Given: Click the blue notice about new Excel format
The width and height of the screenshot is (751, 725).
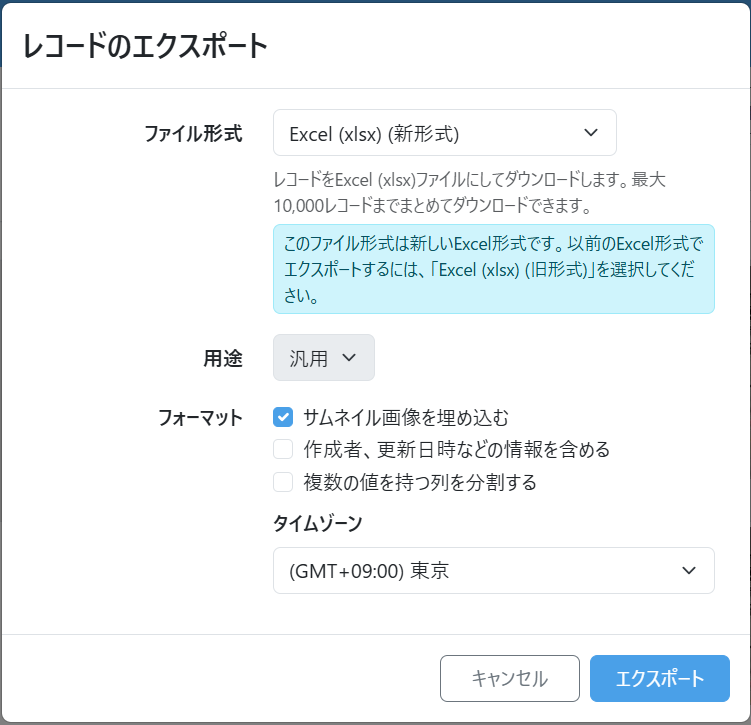Looking at the screenshot, I should coord(493,269).
